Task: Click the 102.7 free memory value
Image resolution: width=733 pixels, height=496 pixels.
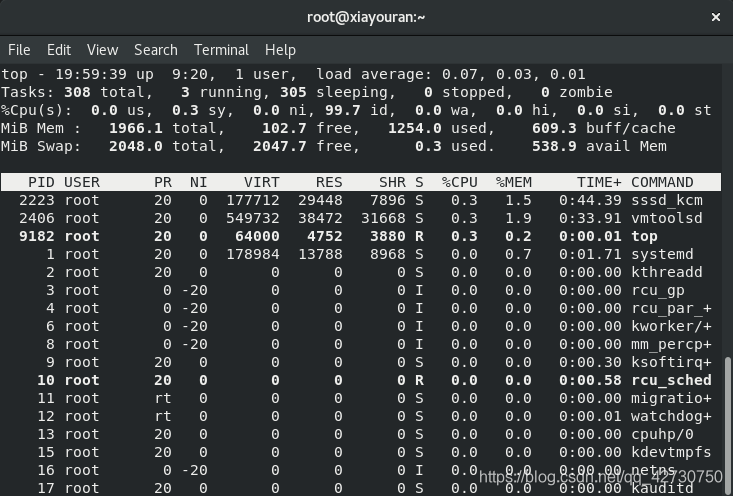Action: pos(284,128)
